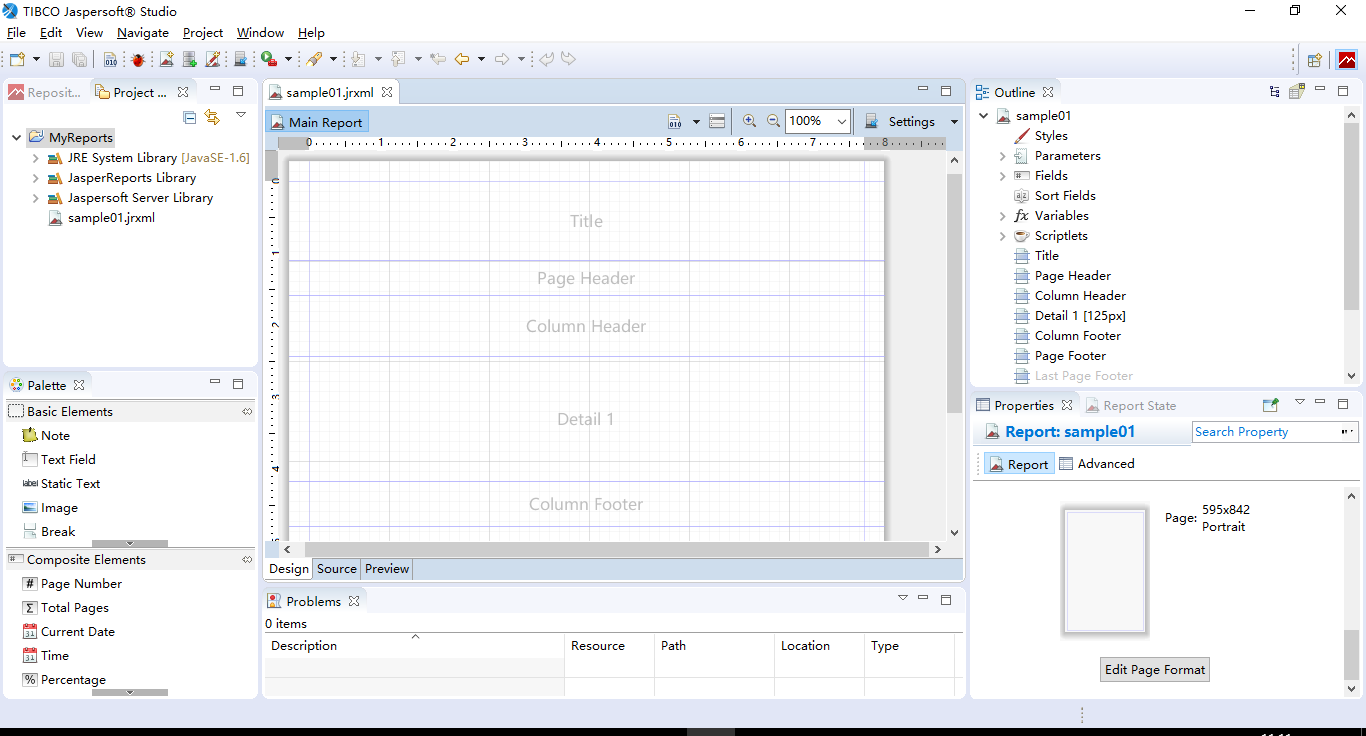1366x736 pixels.
Task: Click the Edit Page Format button
Action: pos(1155,670)
